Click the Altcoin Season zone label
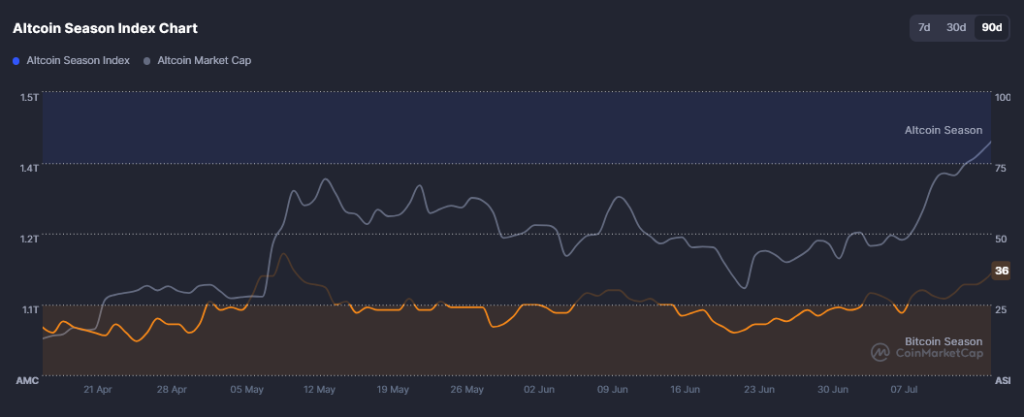The height and width of the screenshot is (417, 1024). point(943,131)
